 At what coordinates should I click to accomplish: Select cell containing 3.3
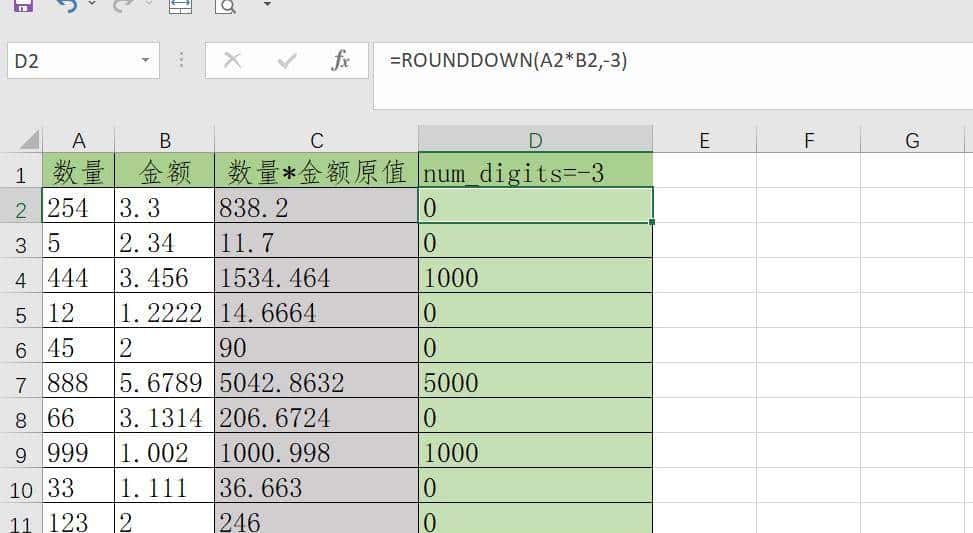tap(164, 205)
